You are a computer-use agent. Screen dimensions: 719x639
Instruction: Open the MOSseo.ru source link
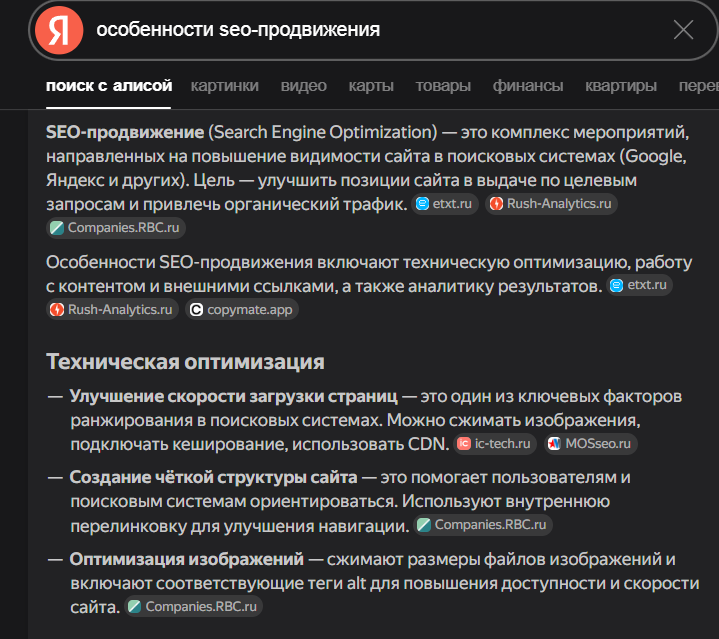(x=592, y=444)
